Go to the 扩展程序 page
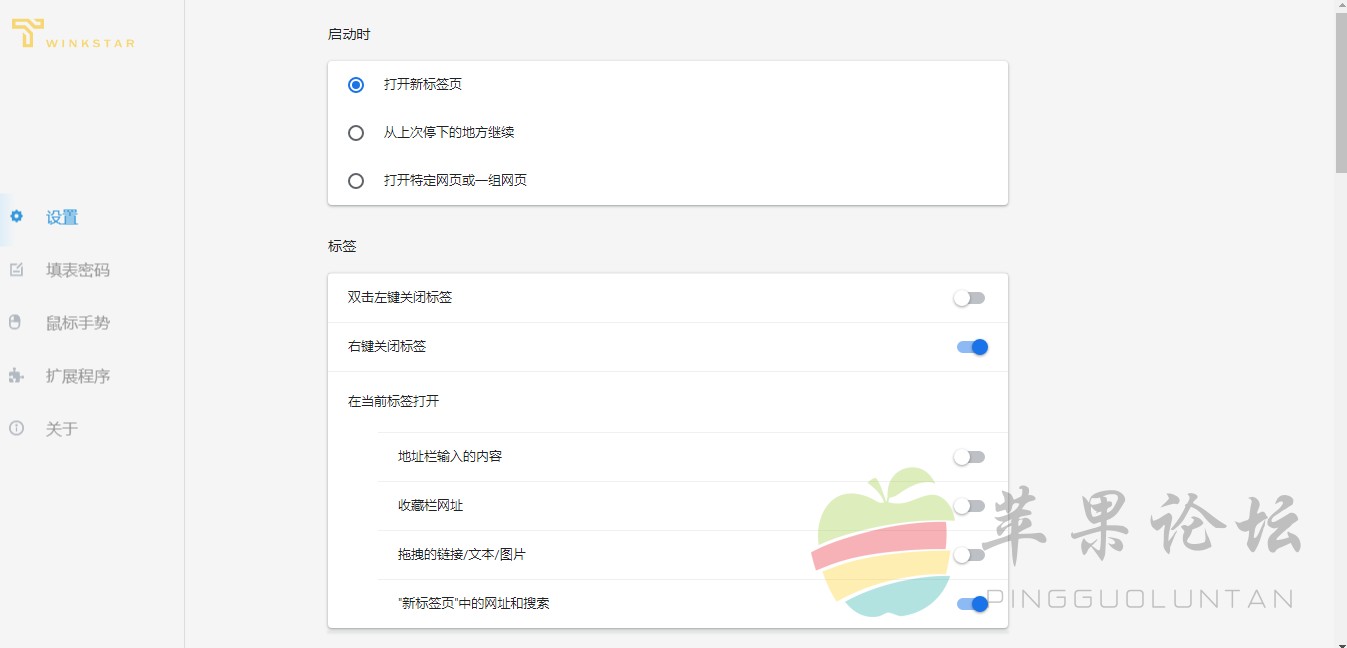Screen dimensions: 1347x648 tap(78, 376)
